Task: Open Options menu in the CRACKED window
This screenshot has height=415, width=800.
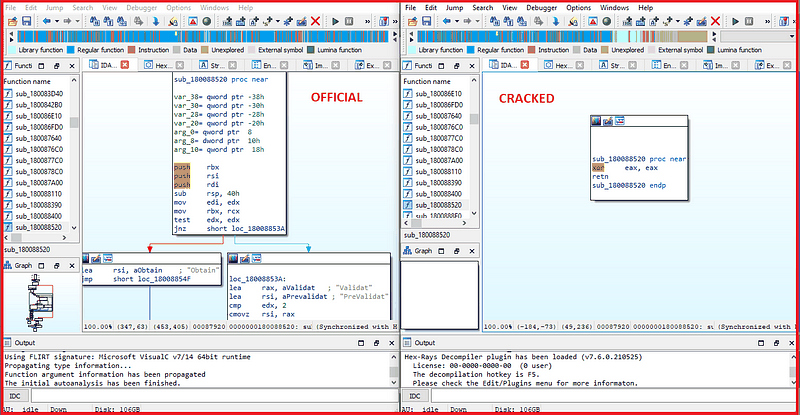Action: tap(579, 8)
